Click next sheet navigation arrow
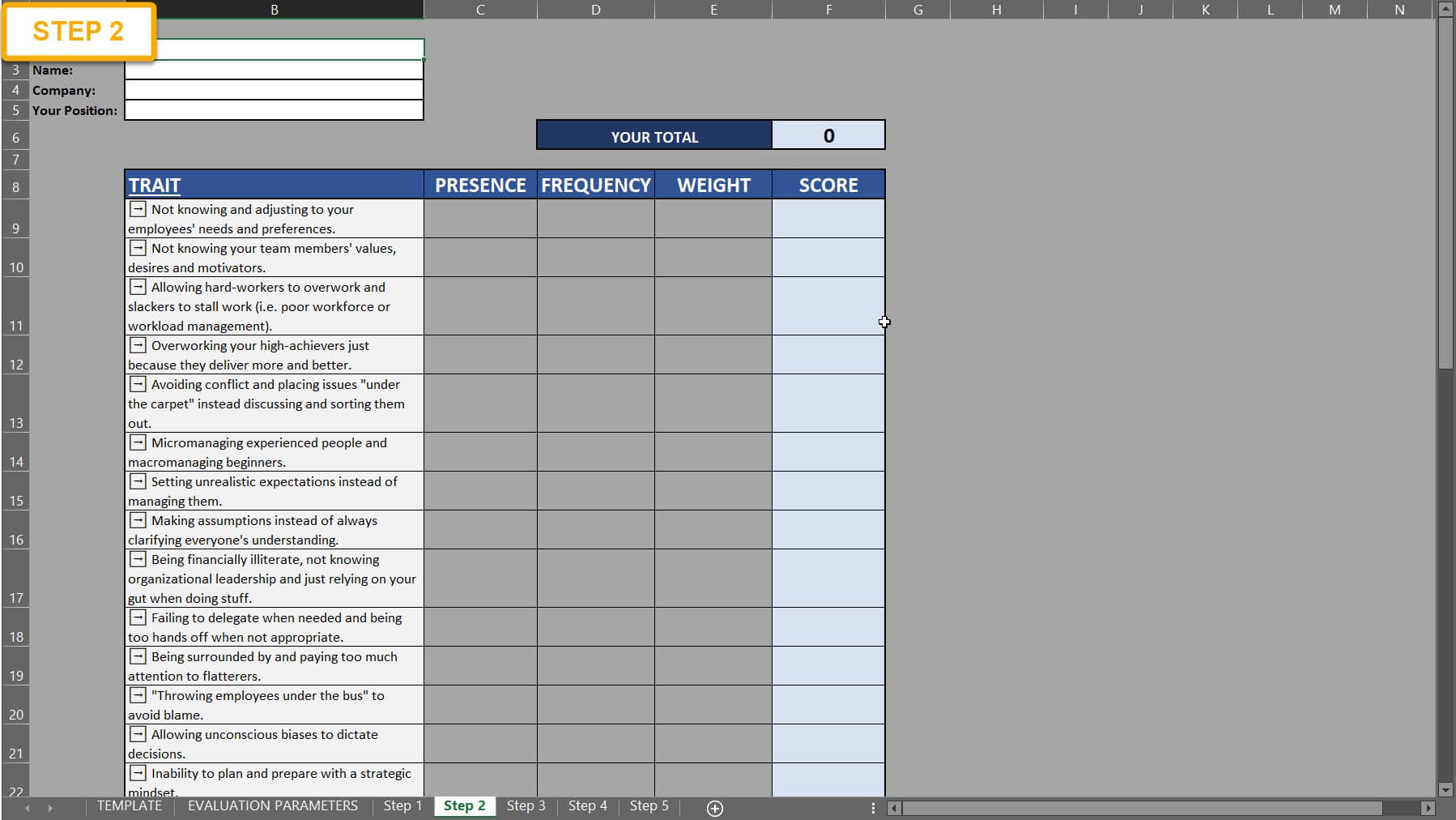Image resolution: width=1456 pixels, height=820 pixels. point(50,808)
